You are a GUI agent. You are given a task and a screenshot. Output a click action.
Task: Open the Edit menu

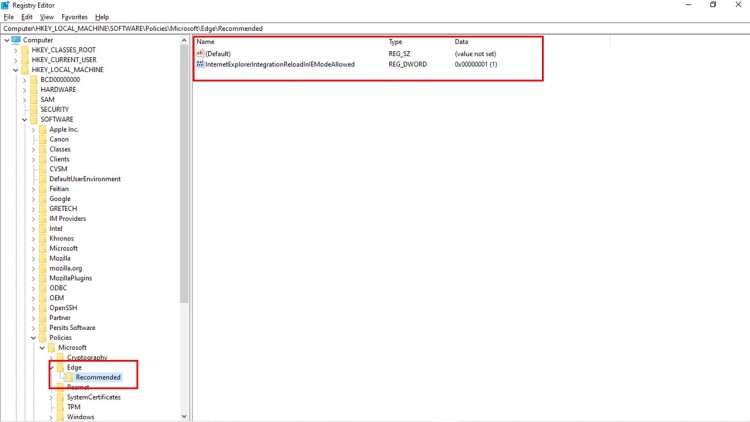click(27, 17)
